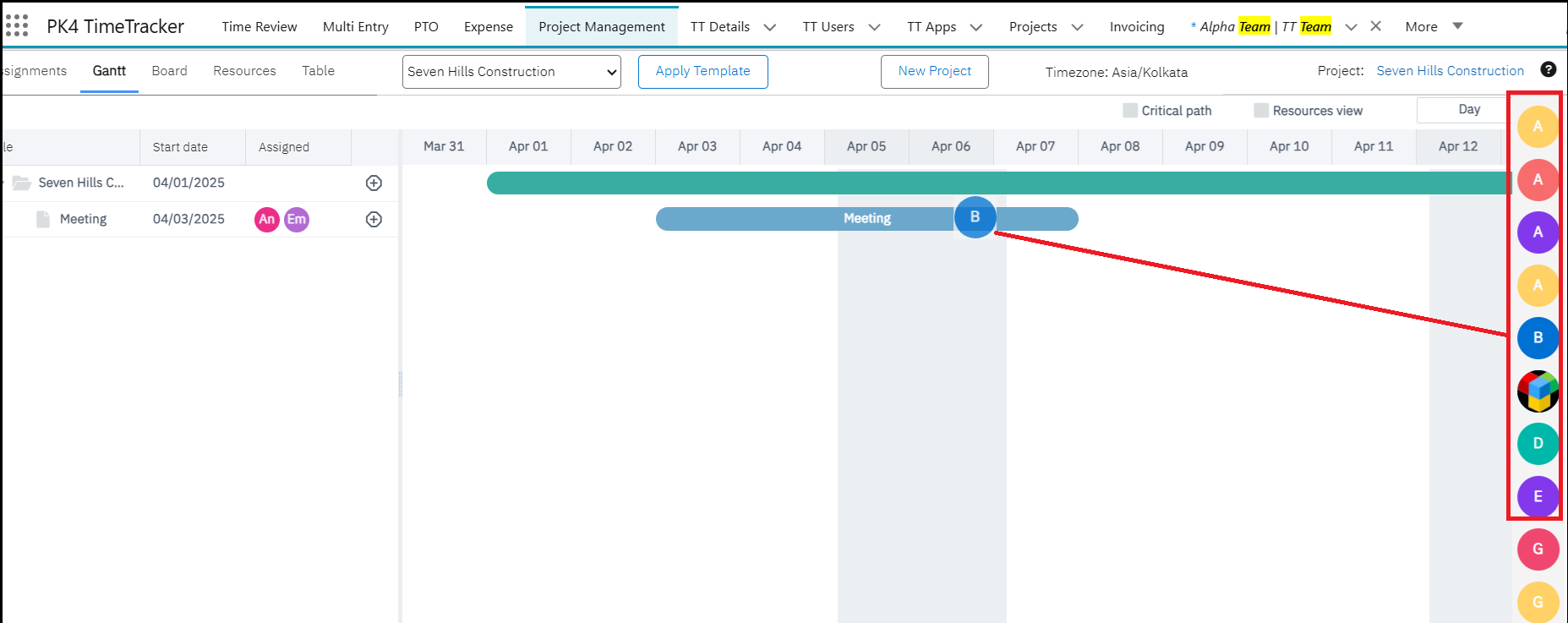Viewport: 1568px width, 623px height.
Task: Click the teal Seven Hills project Gantt bar
Action: point(999,183)
